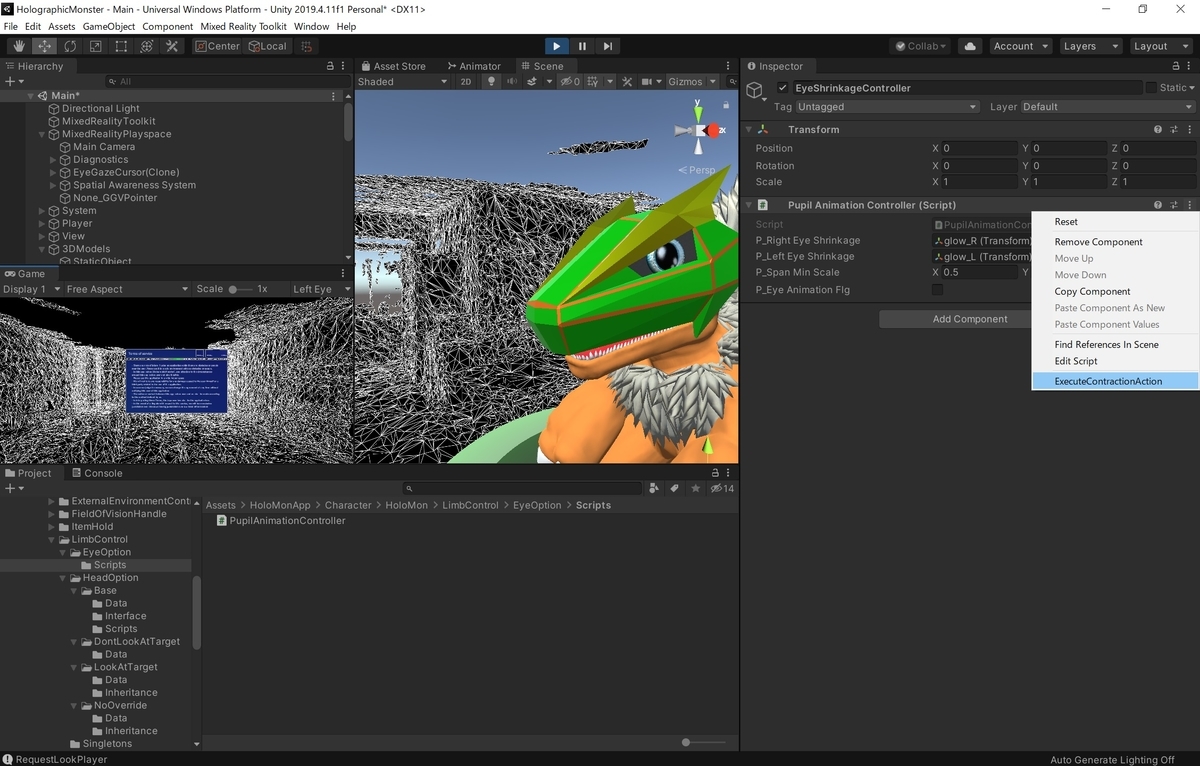The image size is (1200, 766).
Task: Open the Gizmos dropdown
Action: coord(692,82)
